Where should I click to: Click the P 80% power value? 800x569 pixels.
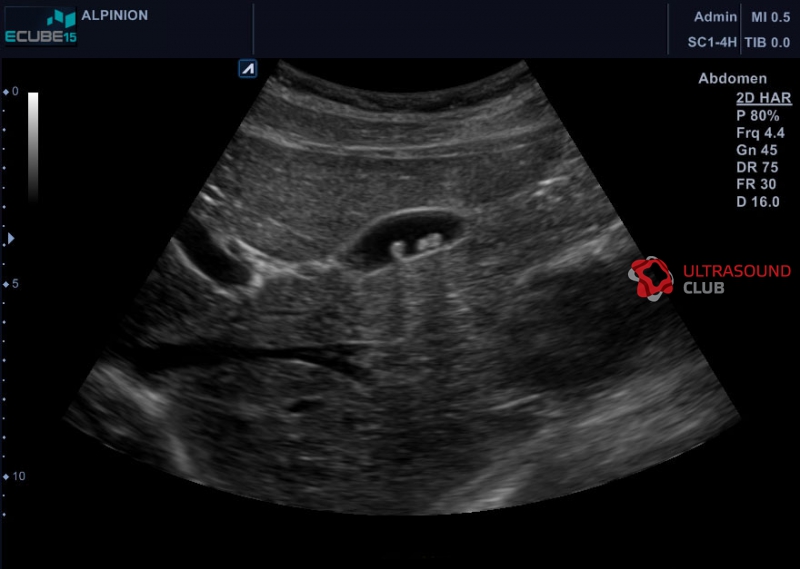click(758, 116)
